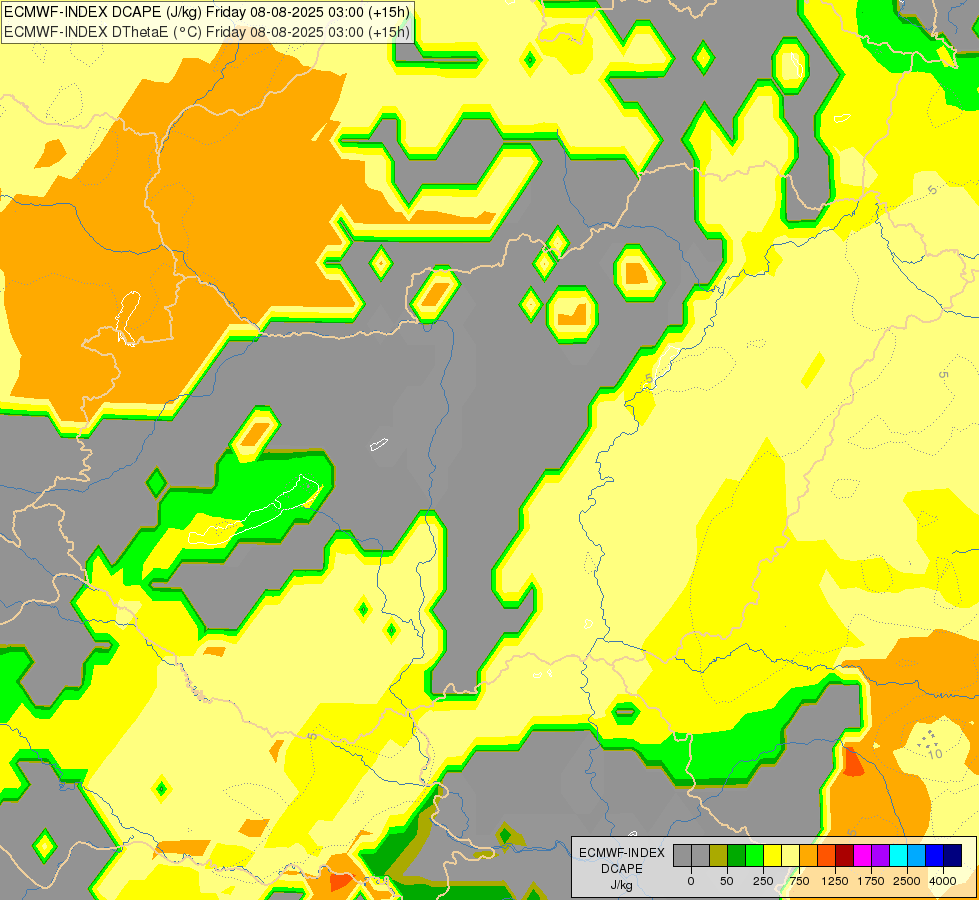Select the saturated yellow legend swatch
Screen dimensions: 979x900
[x=772, y=856]
